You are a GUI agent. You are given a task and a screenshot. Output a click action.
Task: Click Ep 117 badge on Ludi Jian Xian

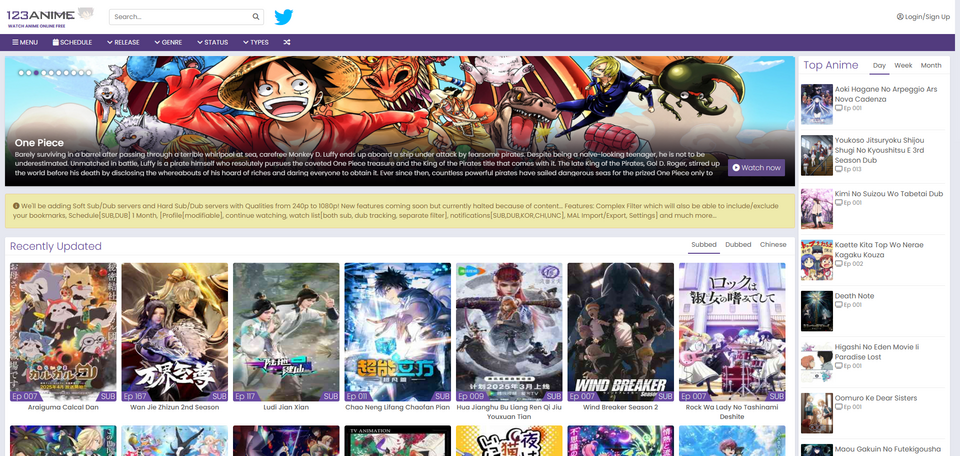coord(246,397)
